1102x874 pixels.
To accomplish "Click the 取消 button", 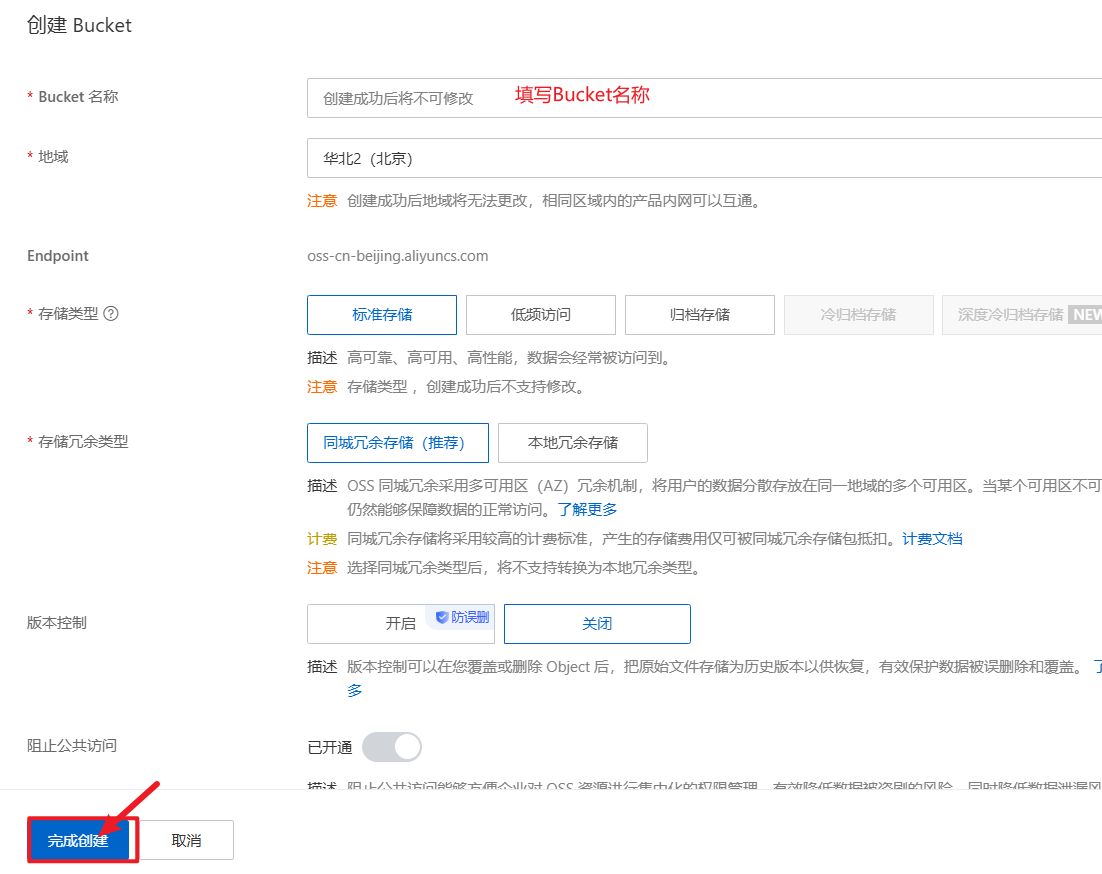I will pyautogui.click(x=187, y=840).
